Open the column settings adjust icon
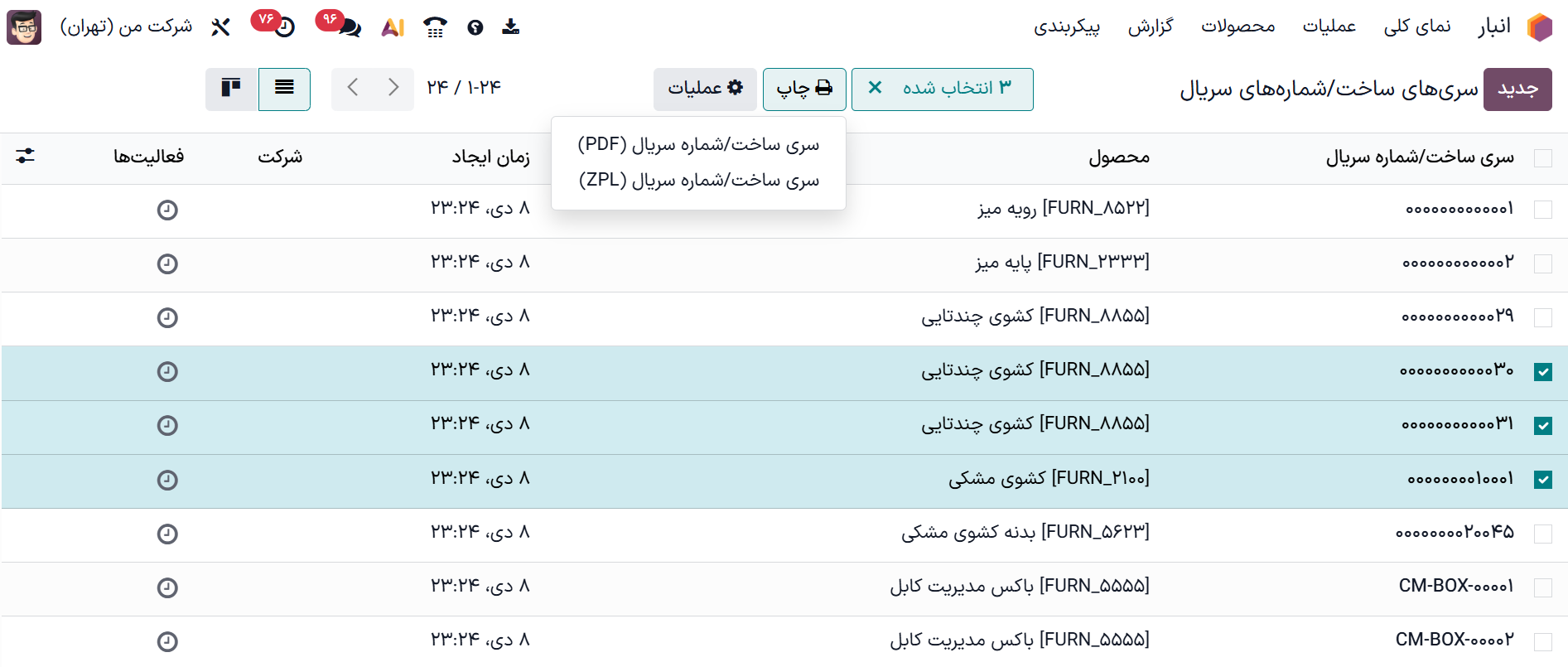 coord(26,156)
